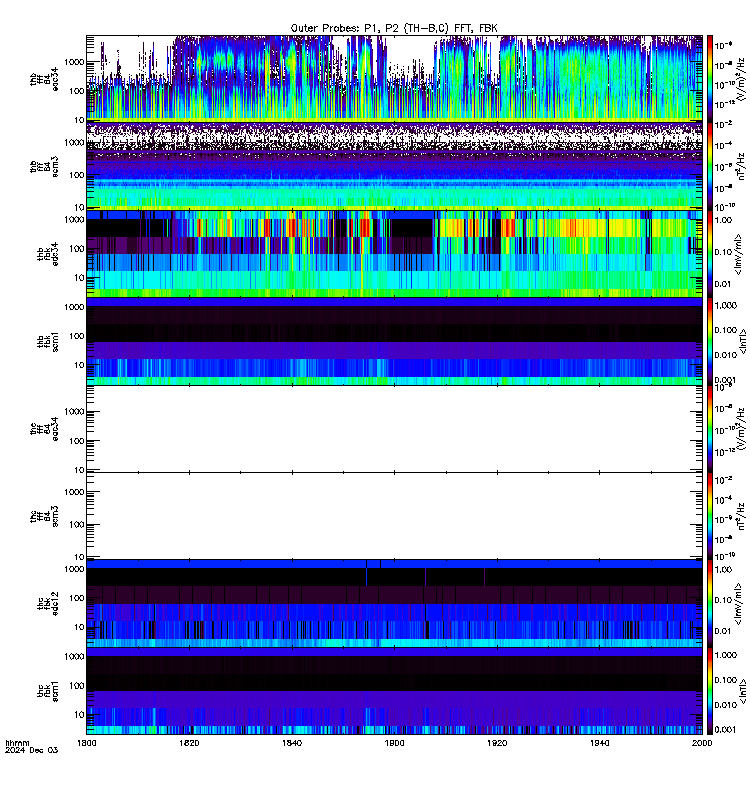Click inside the thb fbk scm1 spectrogram panel
Image resolution: width=750 pixels, height=800 pixels.
(394, 341)
